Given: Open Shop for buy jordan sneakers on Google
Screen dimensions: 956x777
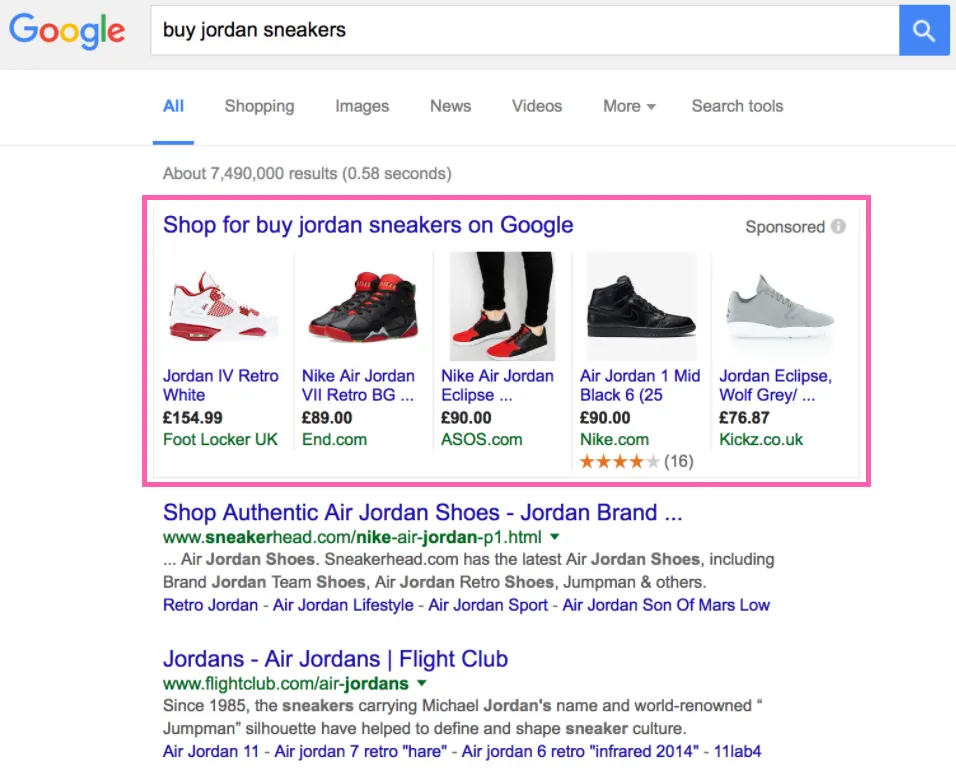Looking at the screenshot, I should point(368,225).
